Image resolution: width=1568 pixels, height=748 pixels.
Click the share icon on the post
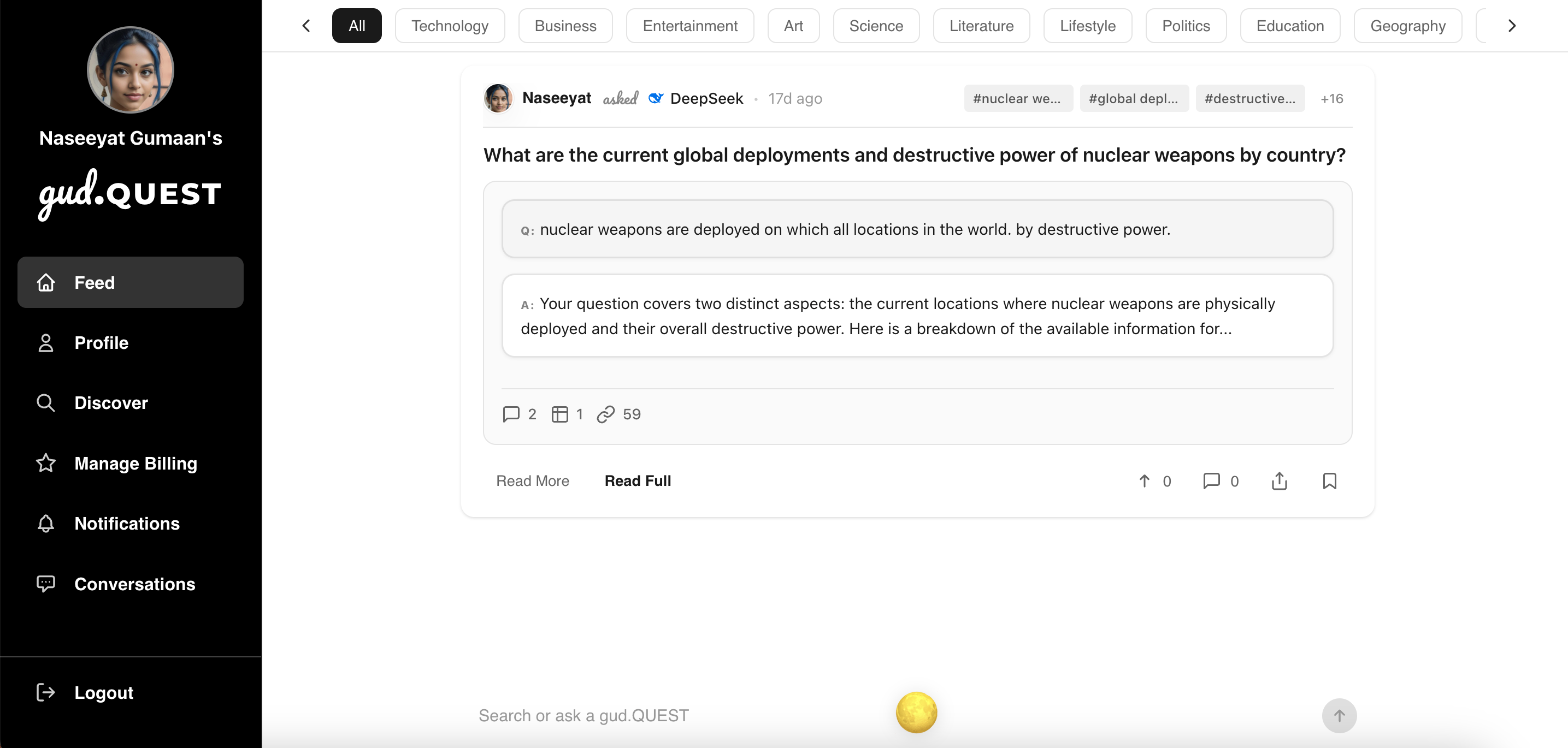1280,481
